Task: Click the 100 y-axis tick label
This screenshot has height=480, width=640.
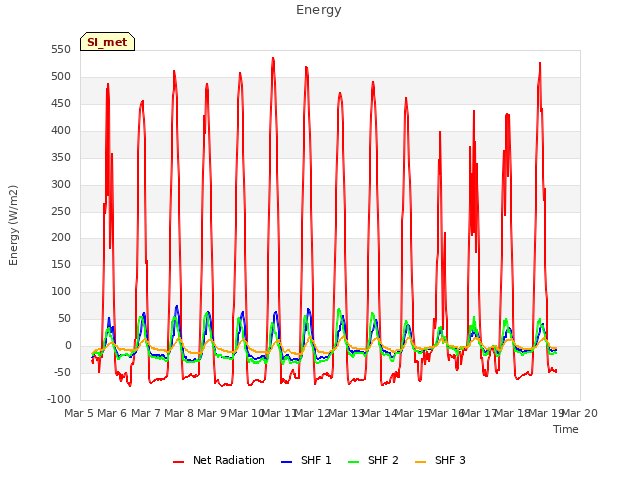Action: tap(61, 292)
